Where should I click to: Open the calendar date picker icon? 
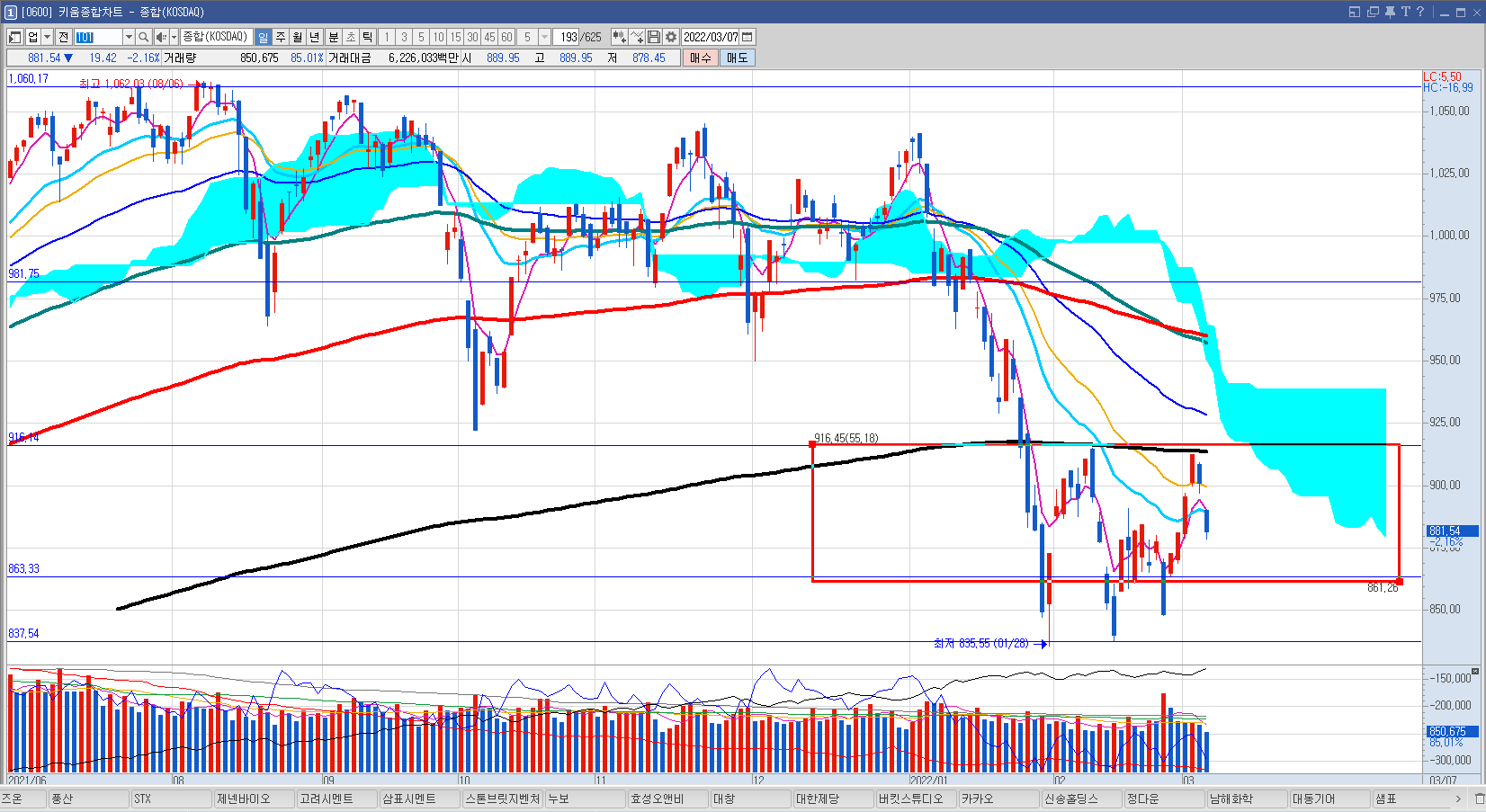click(x=747, y=37)
